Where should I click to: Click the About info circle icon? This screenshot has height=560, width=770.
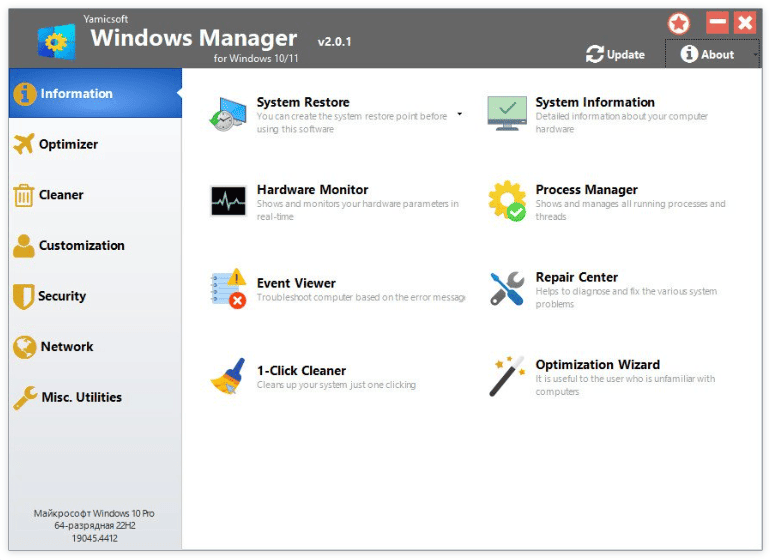tap(689, 54)
